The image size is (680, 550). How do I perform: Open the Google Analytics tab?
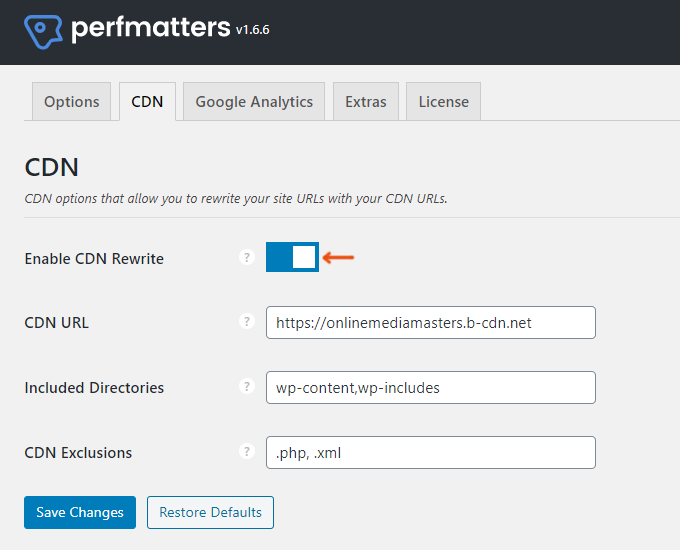click(254, 101)
